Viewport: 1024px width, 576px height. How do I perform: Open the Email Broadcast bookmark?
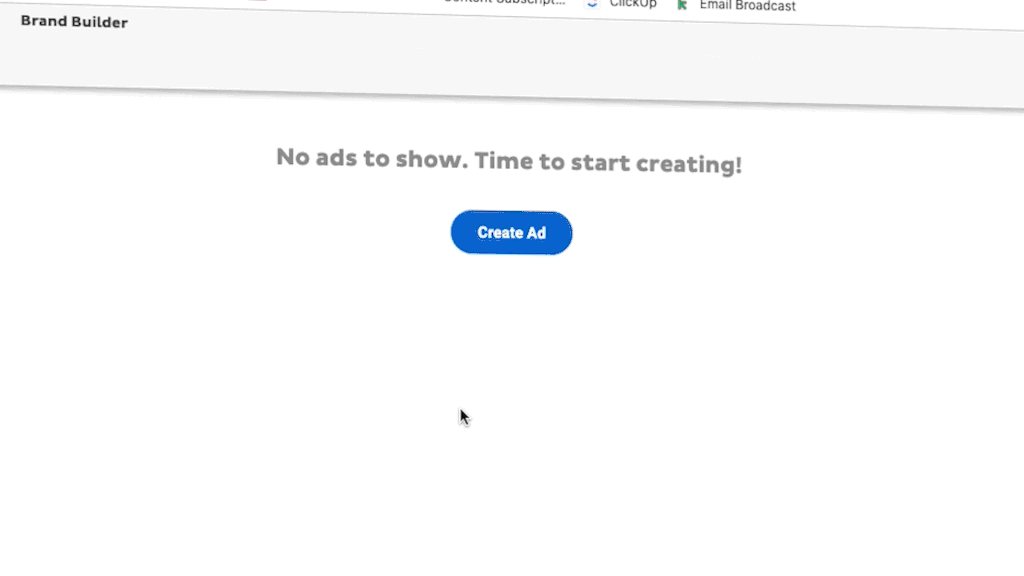coord(748,6)
